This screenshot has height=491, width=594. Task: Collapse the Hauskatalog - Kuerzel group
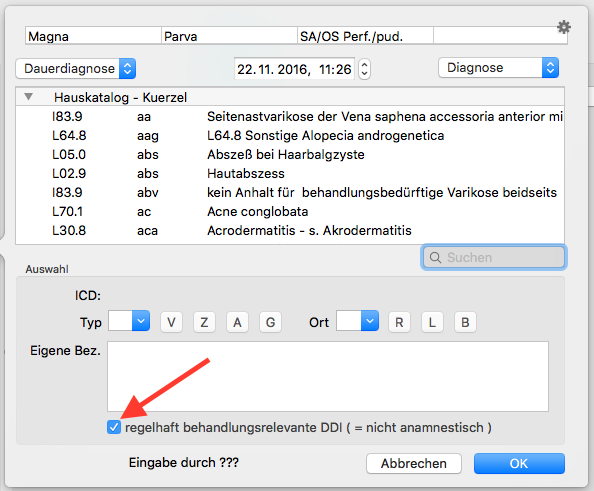(x=28, y=97)
